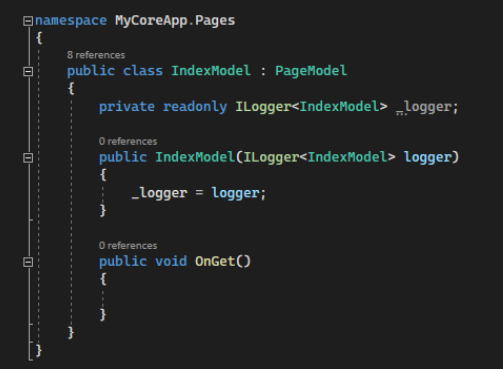Viewport: 503px width, 369px height.
Task: Click the PageModel base class name
Action: click(311, 71)
